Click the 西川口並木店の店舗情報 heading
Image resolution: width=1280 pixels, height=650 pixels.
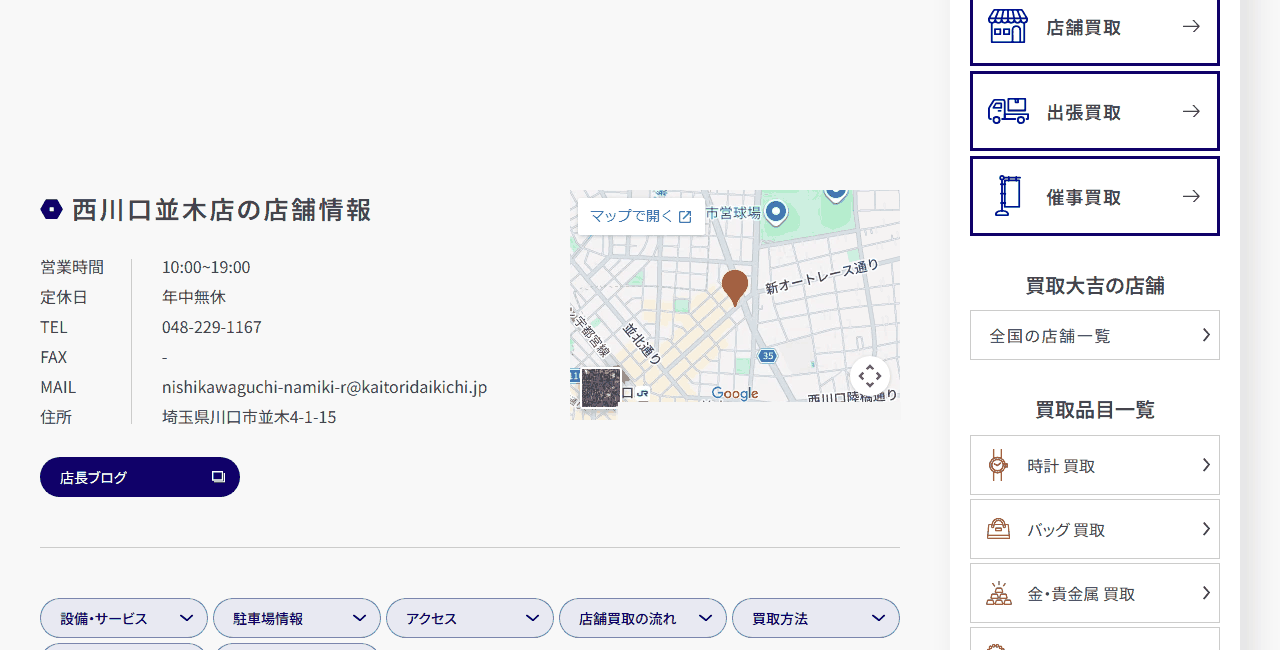(x=222, y=209)
